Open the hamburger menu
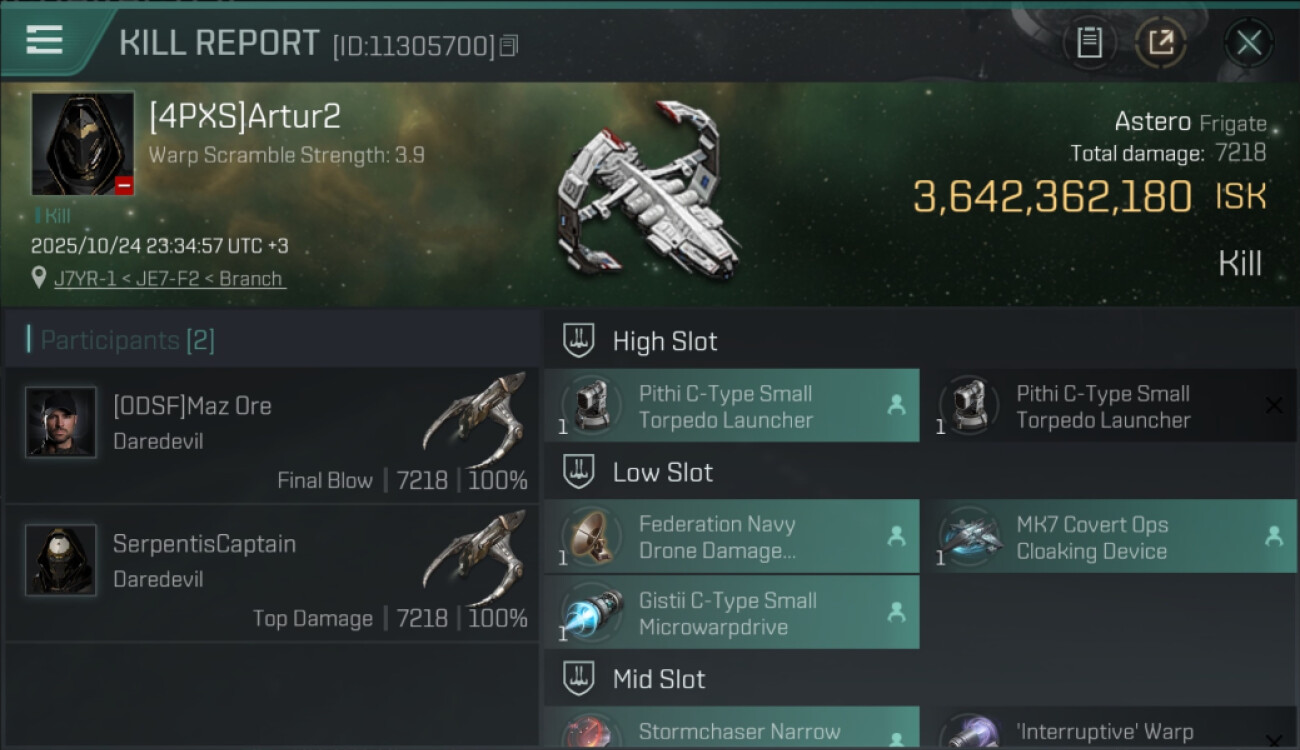 click(45, 41)
